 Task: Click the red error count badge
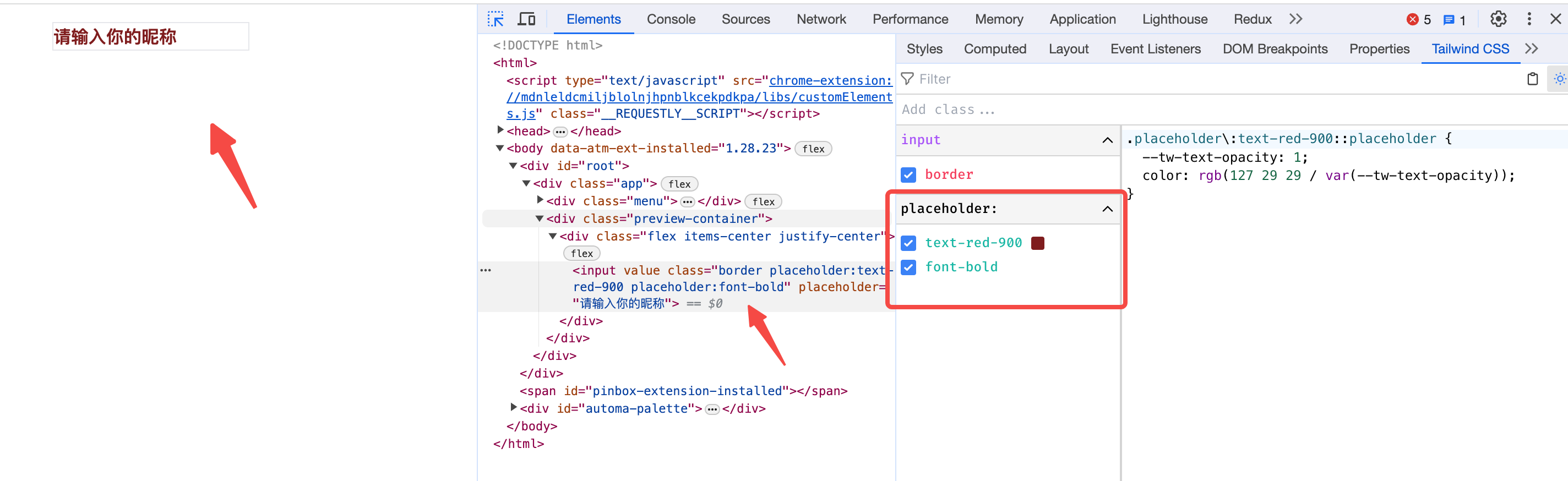[1418, 19]
